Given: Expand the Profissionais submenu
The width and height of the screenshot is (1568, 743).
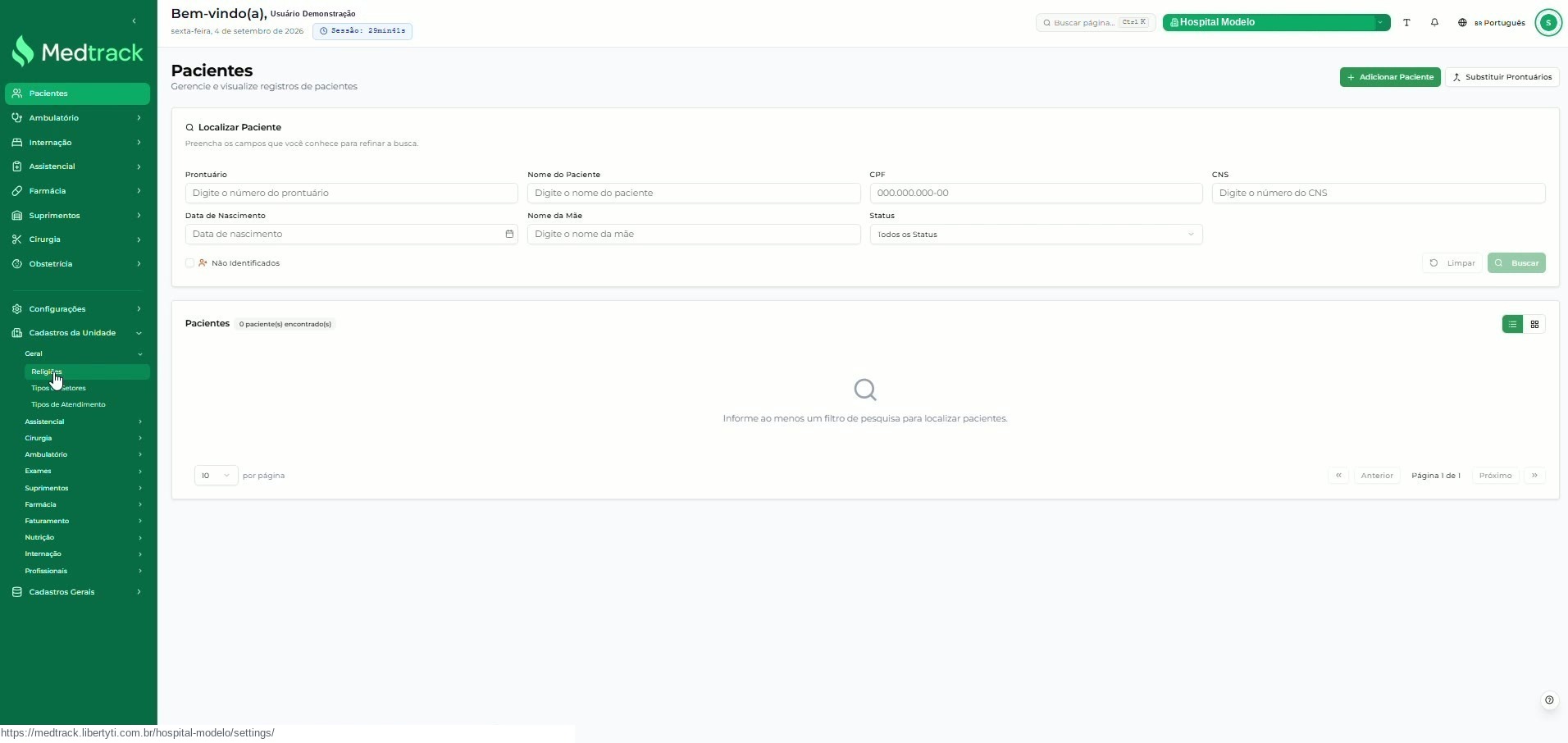Looking at the screenshot, I should pos(84,571).
